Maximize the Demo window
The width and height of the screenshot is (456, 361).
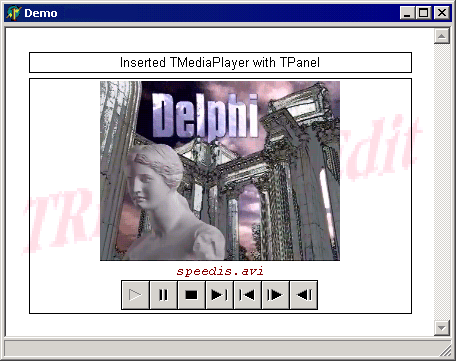point(424,13)
